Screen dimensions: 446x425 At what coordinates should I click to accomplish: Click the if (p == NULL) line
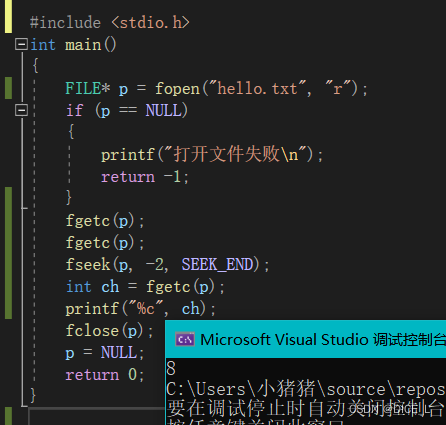[127, 111]
